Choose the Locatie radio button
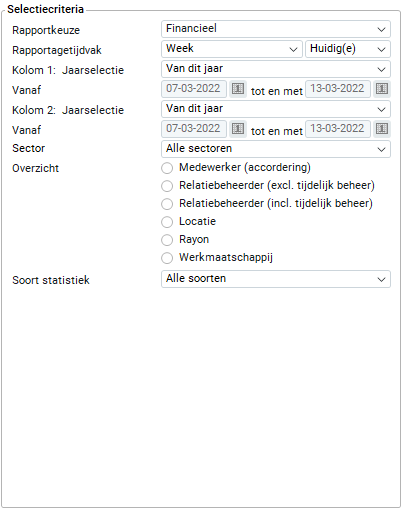This screenshot has width=406, height=510. [167, 222]
